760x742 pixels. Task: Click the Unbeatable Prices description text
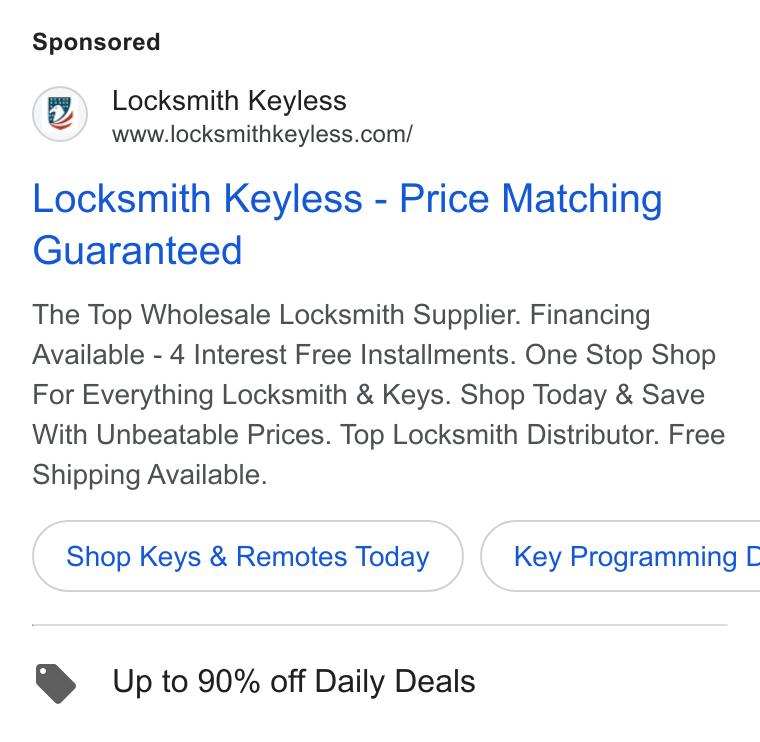[214, 435]
